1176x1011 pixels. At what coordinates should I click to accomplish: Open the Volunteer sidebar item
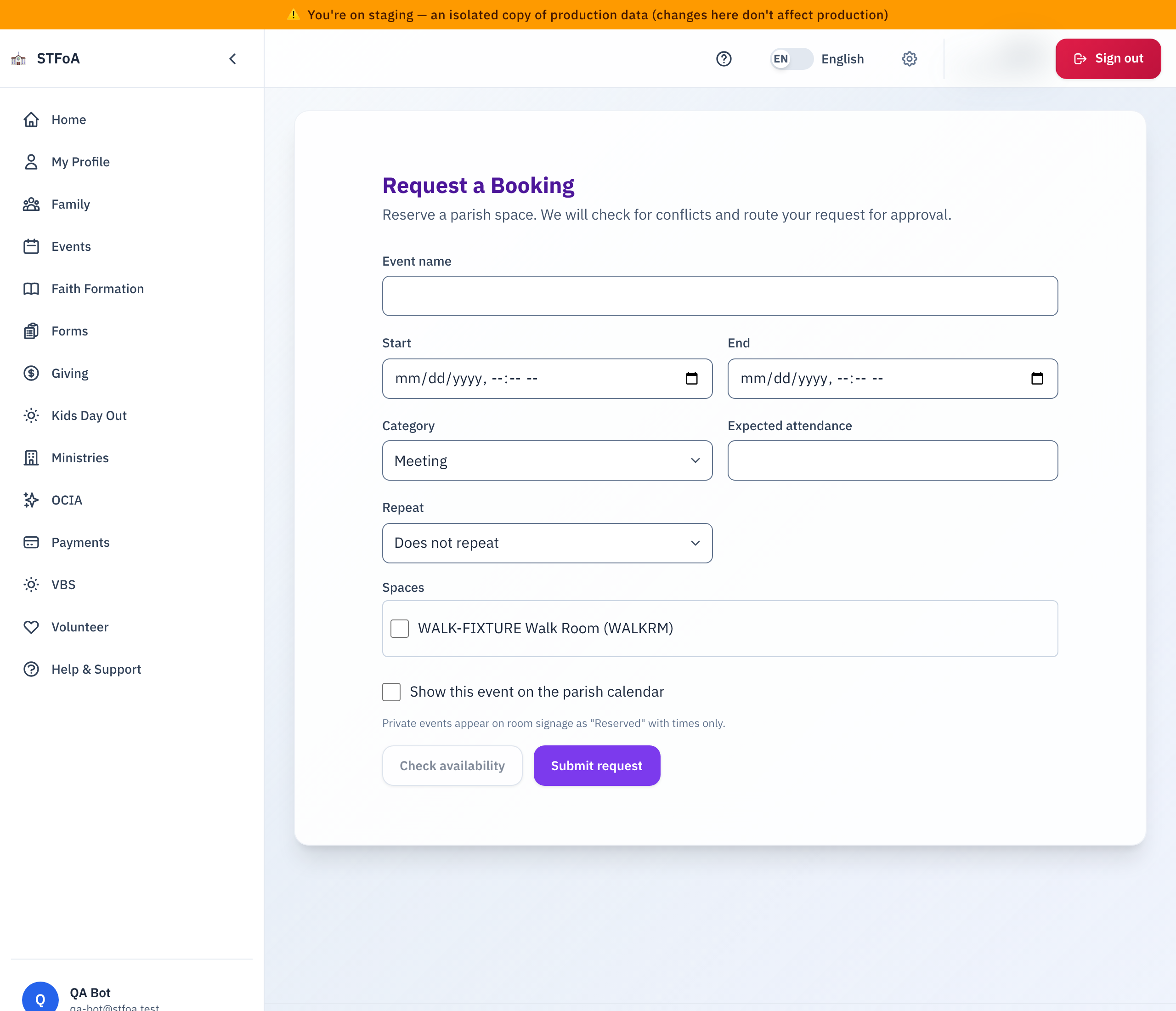[x=132, y=627]
